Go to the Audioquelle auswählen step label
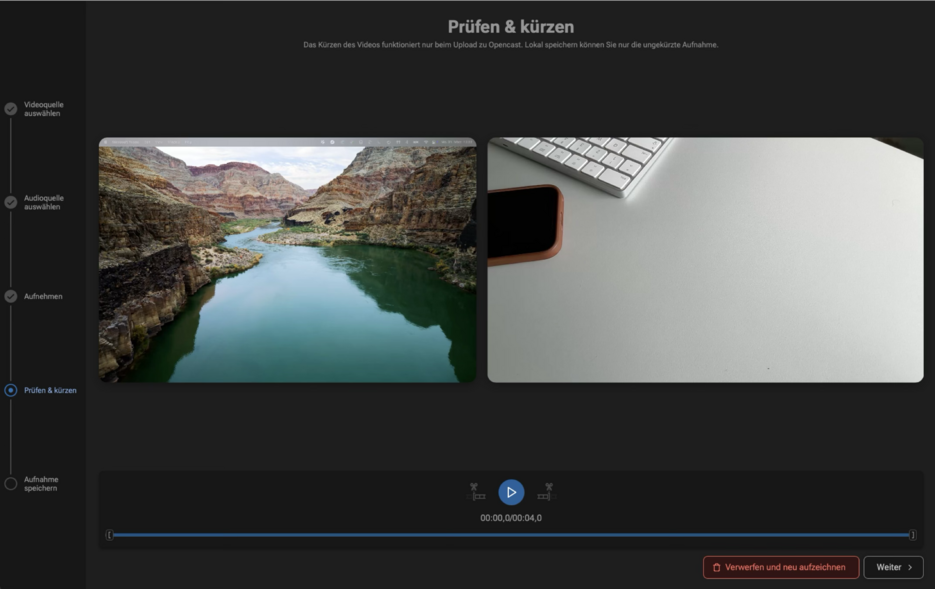Image resolution: width=935 pixels, height=589 pixels. pos(43,202)
